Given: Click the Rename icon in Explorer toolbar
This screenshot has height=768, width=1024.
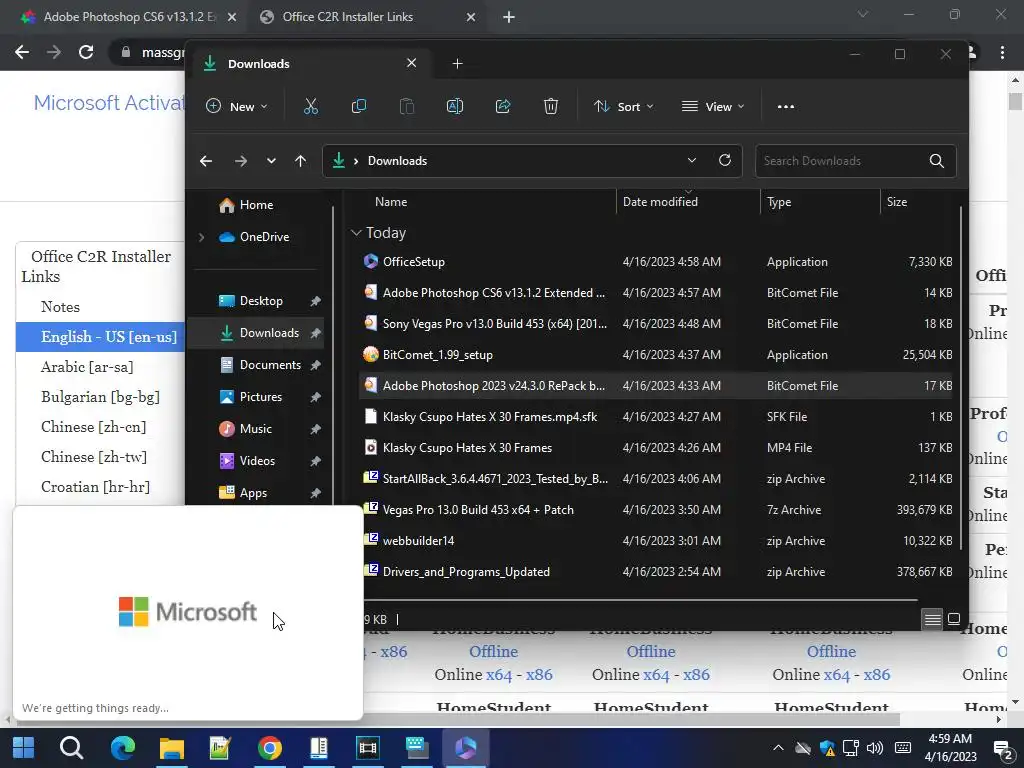Looking at the screenshot, I should [x=455, y=106].
